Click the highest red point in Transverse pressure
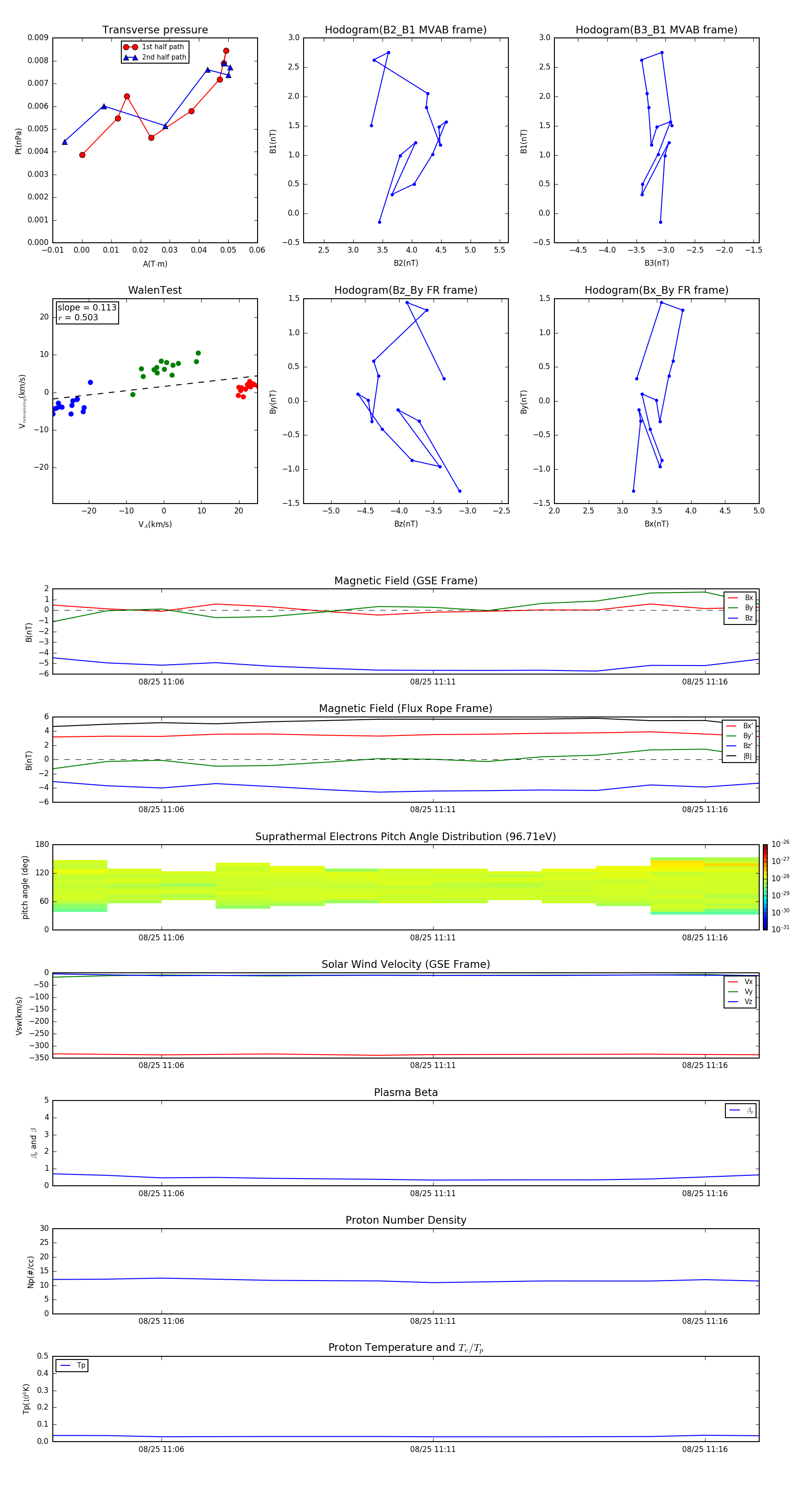Viewport: 812px width, 1489px height. (x=226, y=51)
